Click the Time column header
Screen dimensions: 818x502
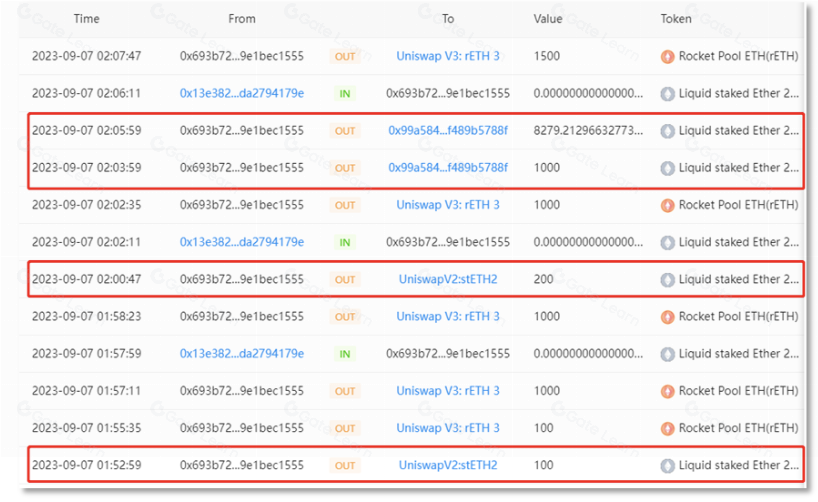click(x=86, y=19)
